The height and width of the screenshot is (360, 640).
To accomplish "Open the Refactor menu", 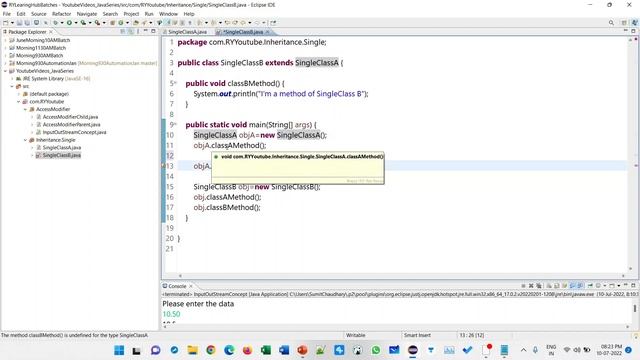I will (61, 14).
